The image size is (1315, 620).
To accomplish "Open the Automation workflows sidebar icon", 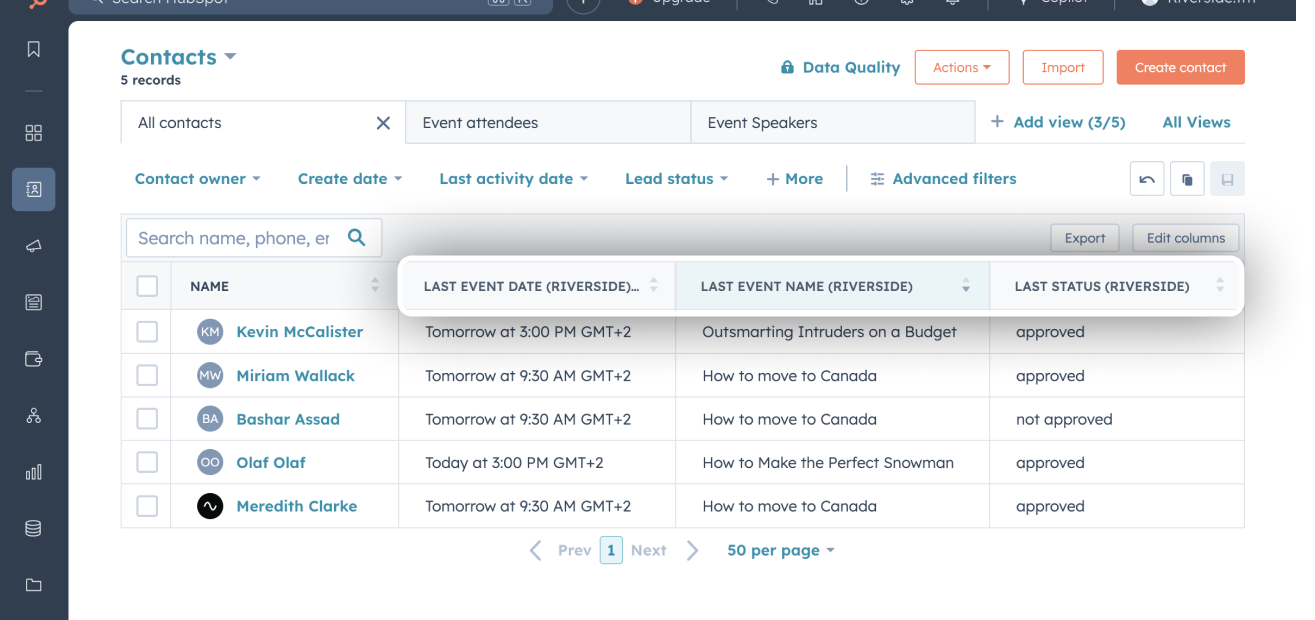I will point(34,415).
